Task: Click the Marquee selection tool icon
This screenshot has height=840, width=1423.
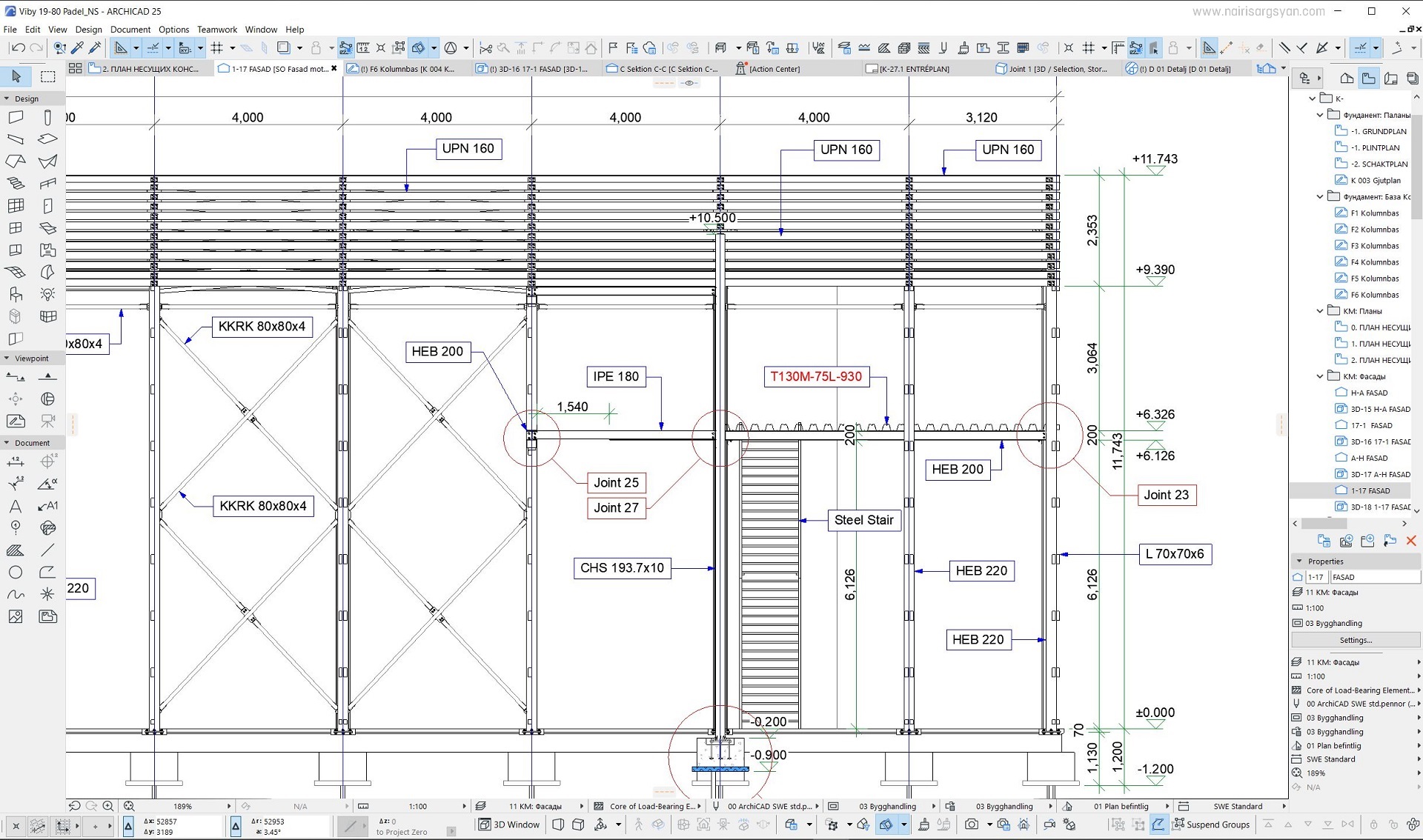Action: tap(47, 78)
